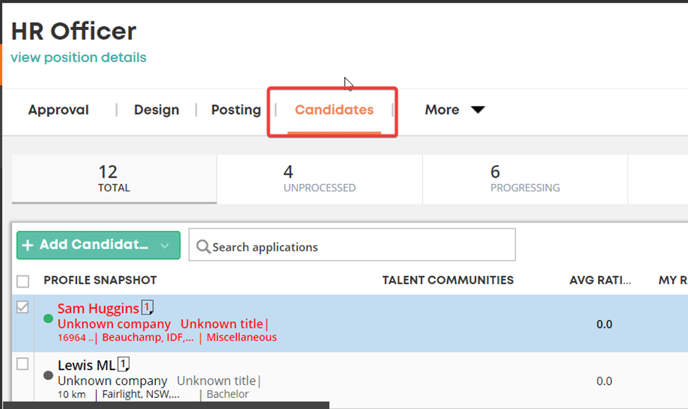Select the Approval tab
The height and width of the screenshot is (409, 688).
click(x=58, y=110)
